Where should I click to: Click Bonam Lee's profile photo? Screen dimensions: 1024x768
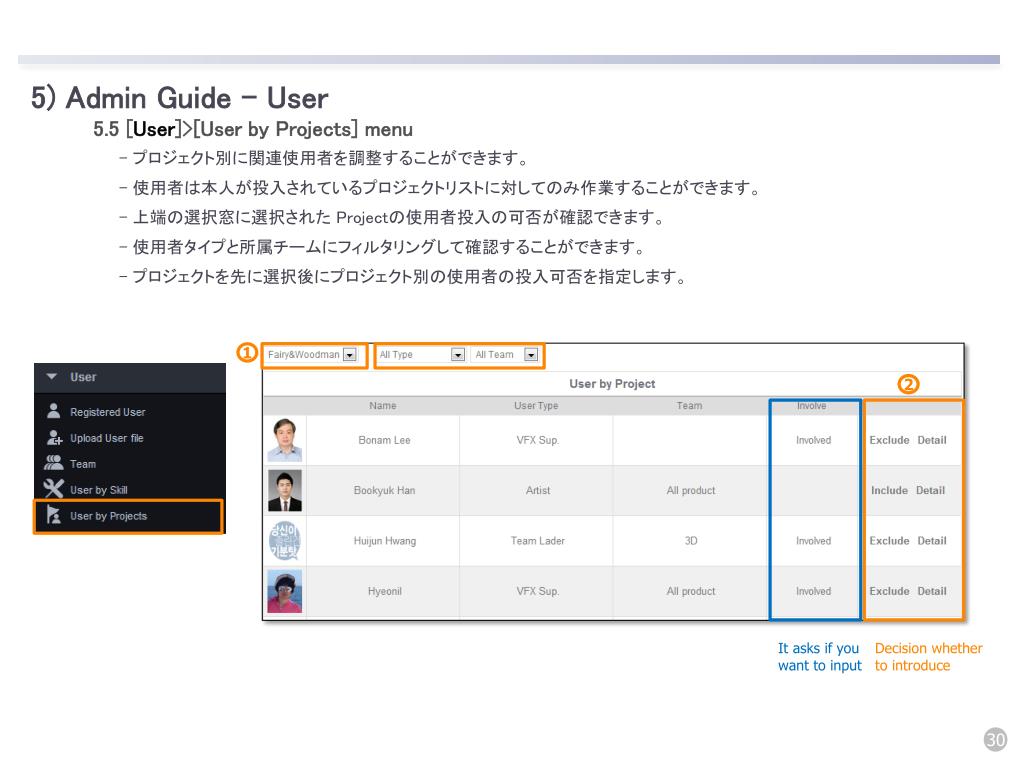[285, 440]
